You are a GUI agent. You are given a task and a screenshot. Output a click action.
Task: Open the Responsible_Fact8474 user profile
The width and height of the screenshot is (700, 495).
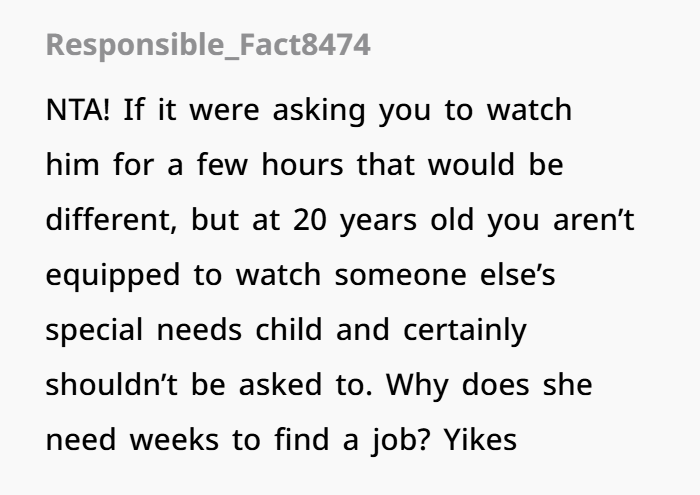(x=208, y=45)
